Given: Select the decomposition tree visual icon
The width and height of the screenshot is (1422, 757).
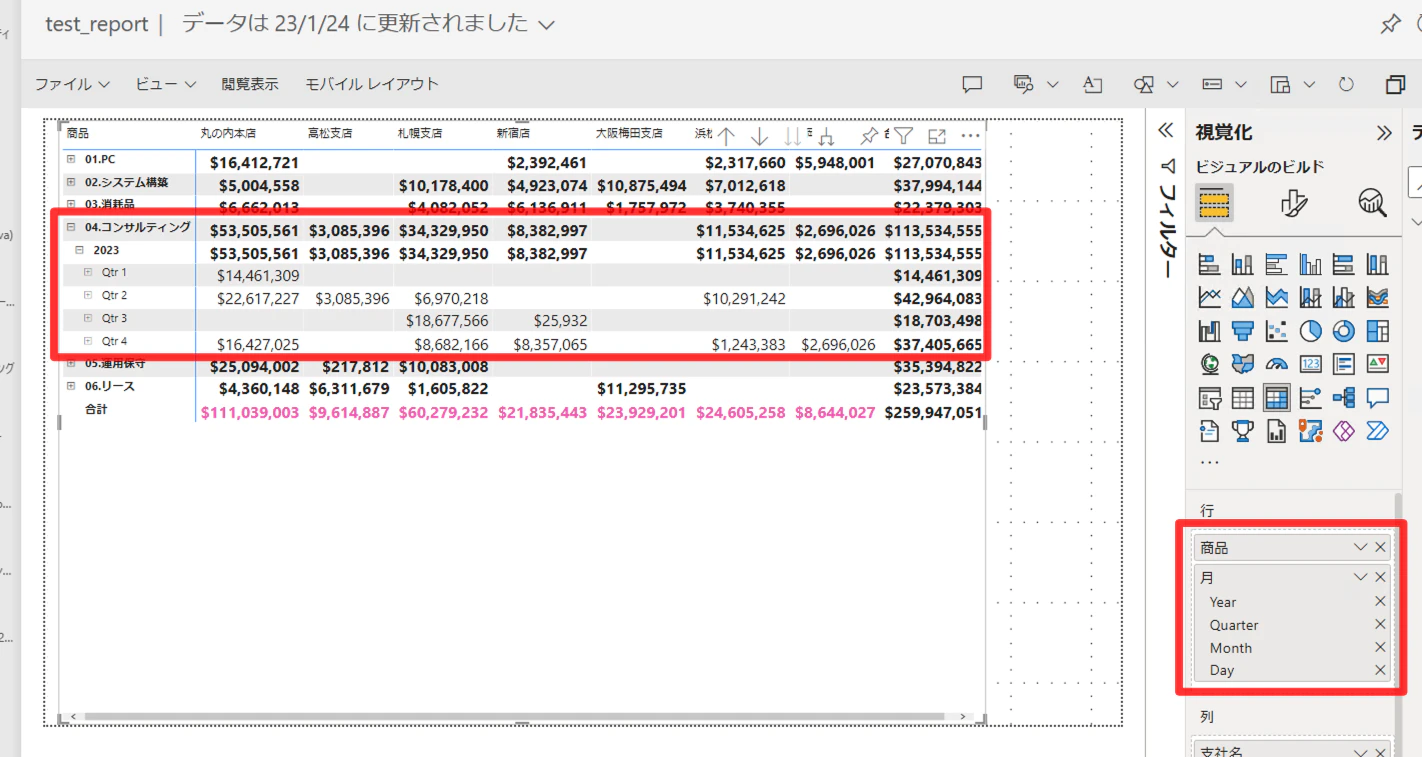Looking at the screenshot, I should [1344, 397].
